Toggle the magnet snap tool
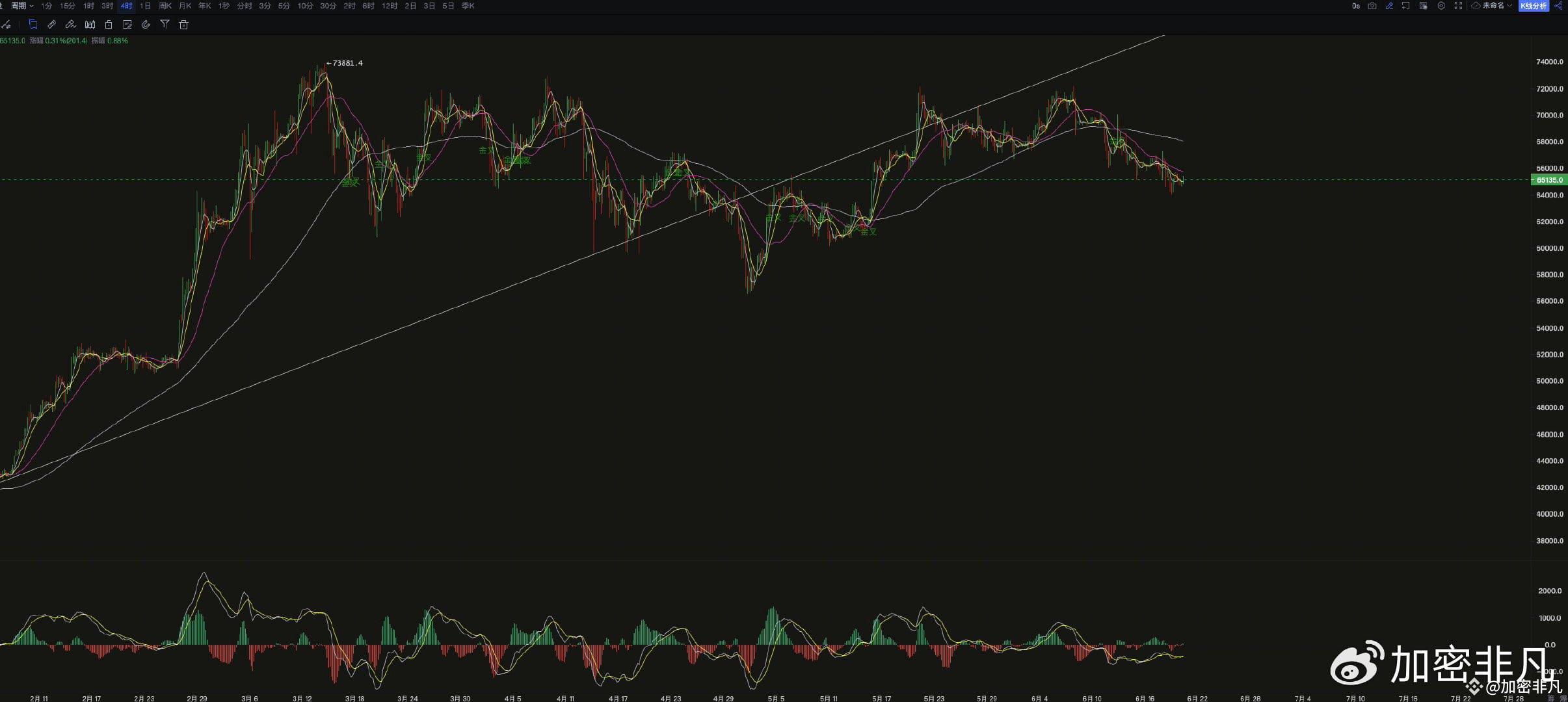The image size is (1568, 702). [146, 25]
